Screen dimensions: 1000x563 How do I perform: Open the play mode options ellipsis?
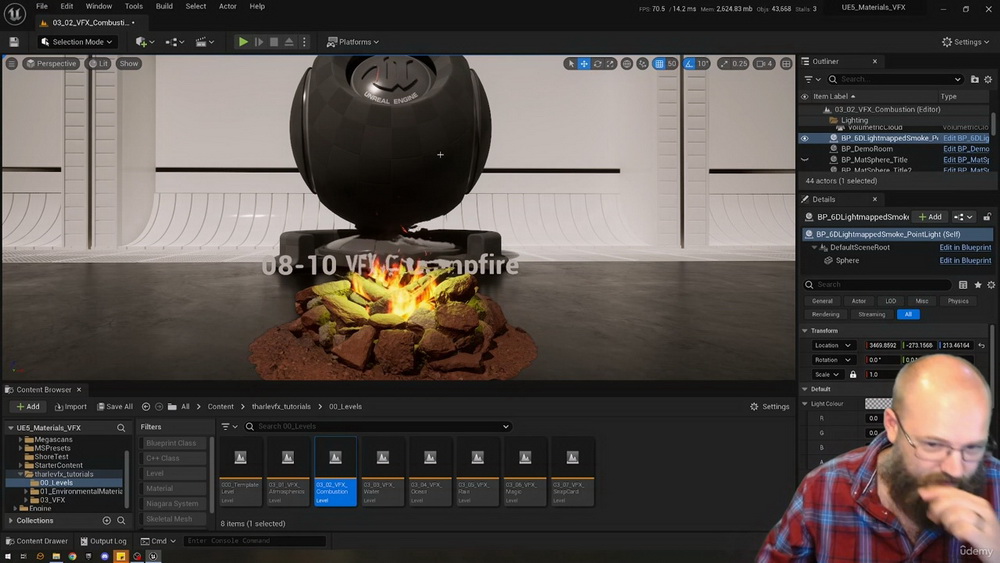point(304,42)
